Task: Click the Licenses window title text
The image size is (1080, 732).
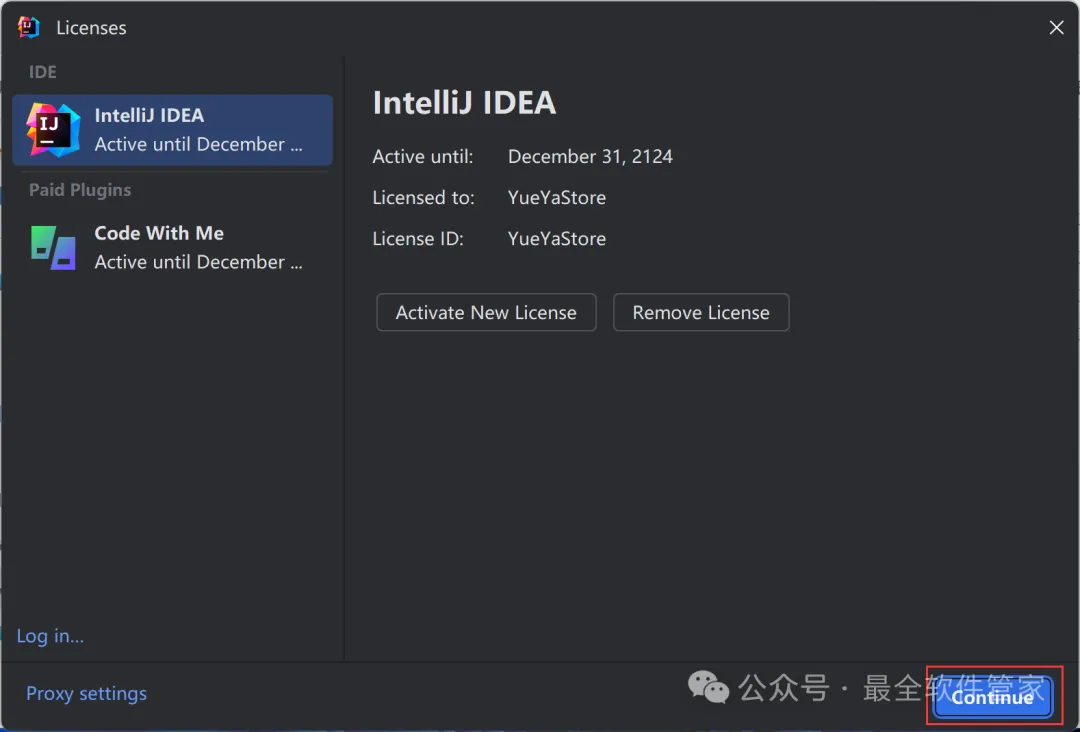Action: pos(91,28)
